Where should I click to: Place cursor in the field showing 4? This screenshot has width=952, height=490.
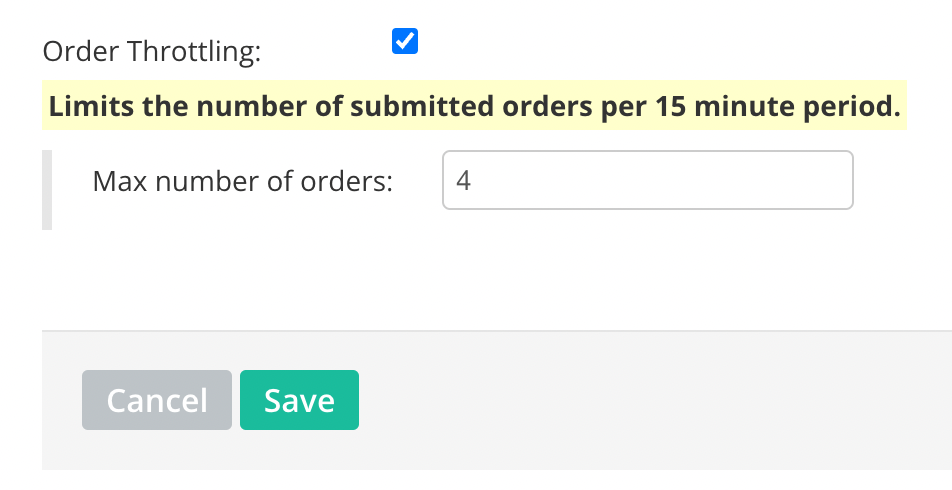pos(647,180)
